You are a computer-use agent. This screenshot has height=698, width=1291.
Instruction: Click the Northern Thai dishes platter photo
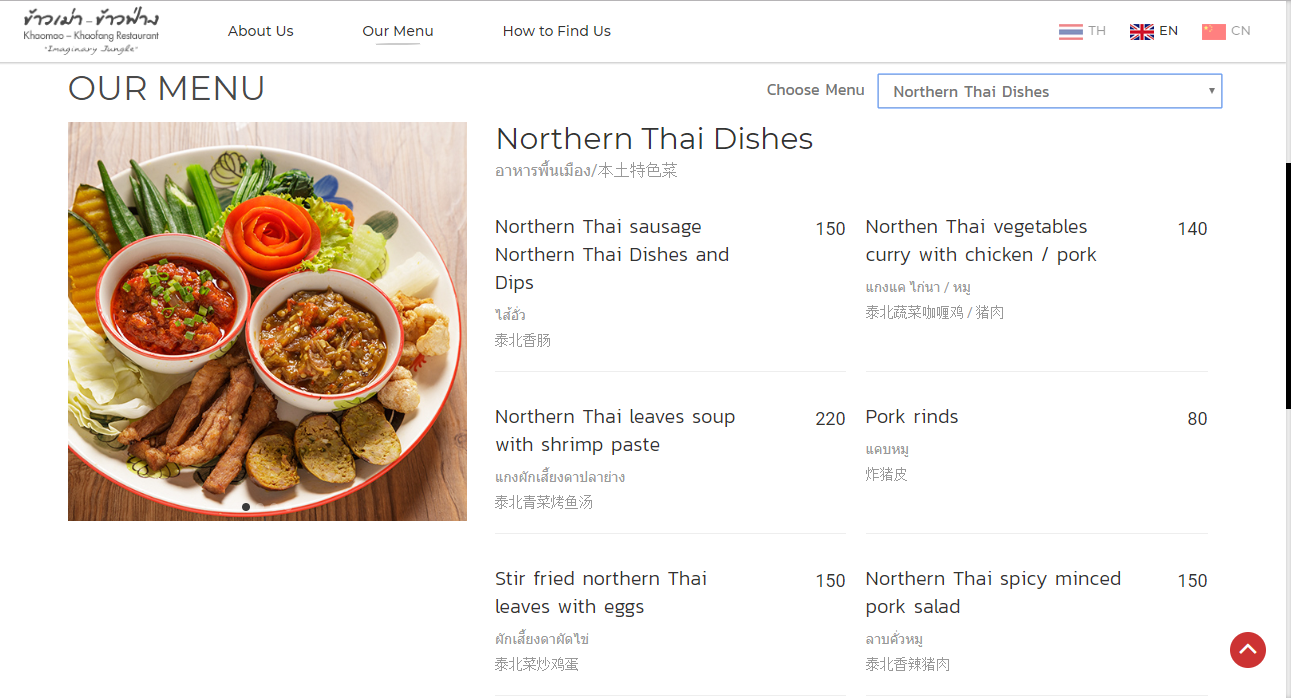(267, 321)
